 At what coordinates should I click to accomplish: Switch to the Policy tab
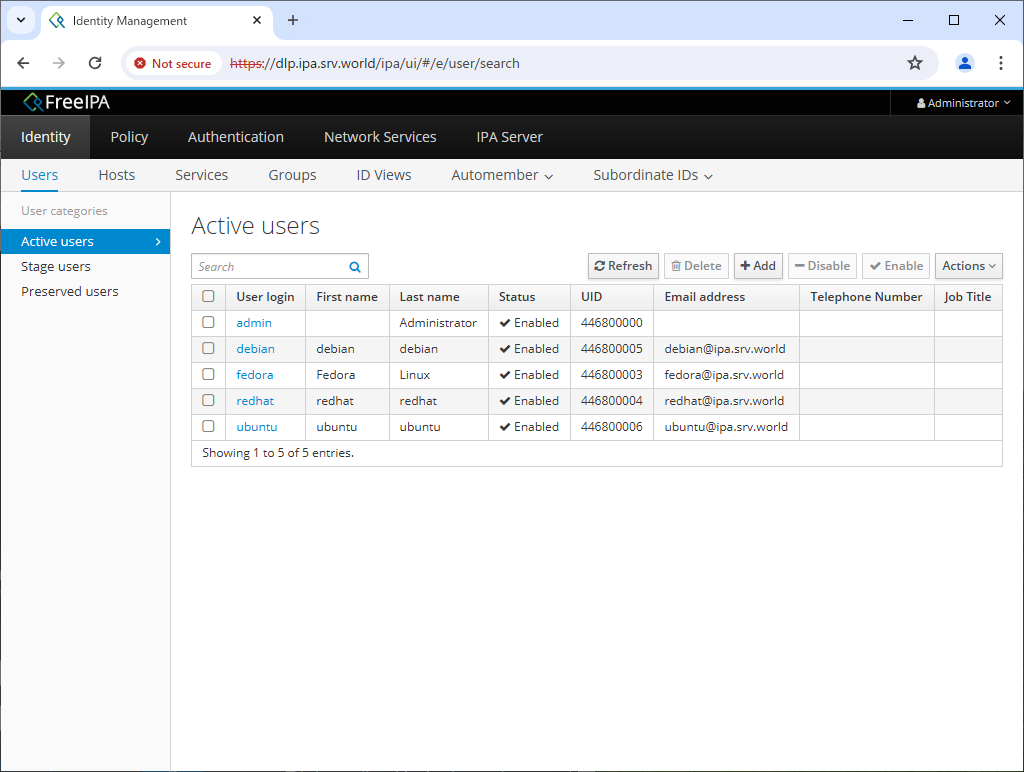(129, 137)
